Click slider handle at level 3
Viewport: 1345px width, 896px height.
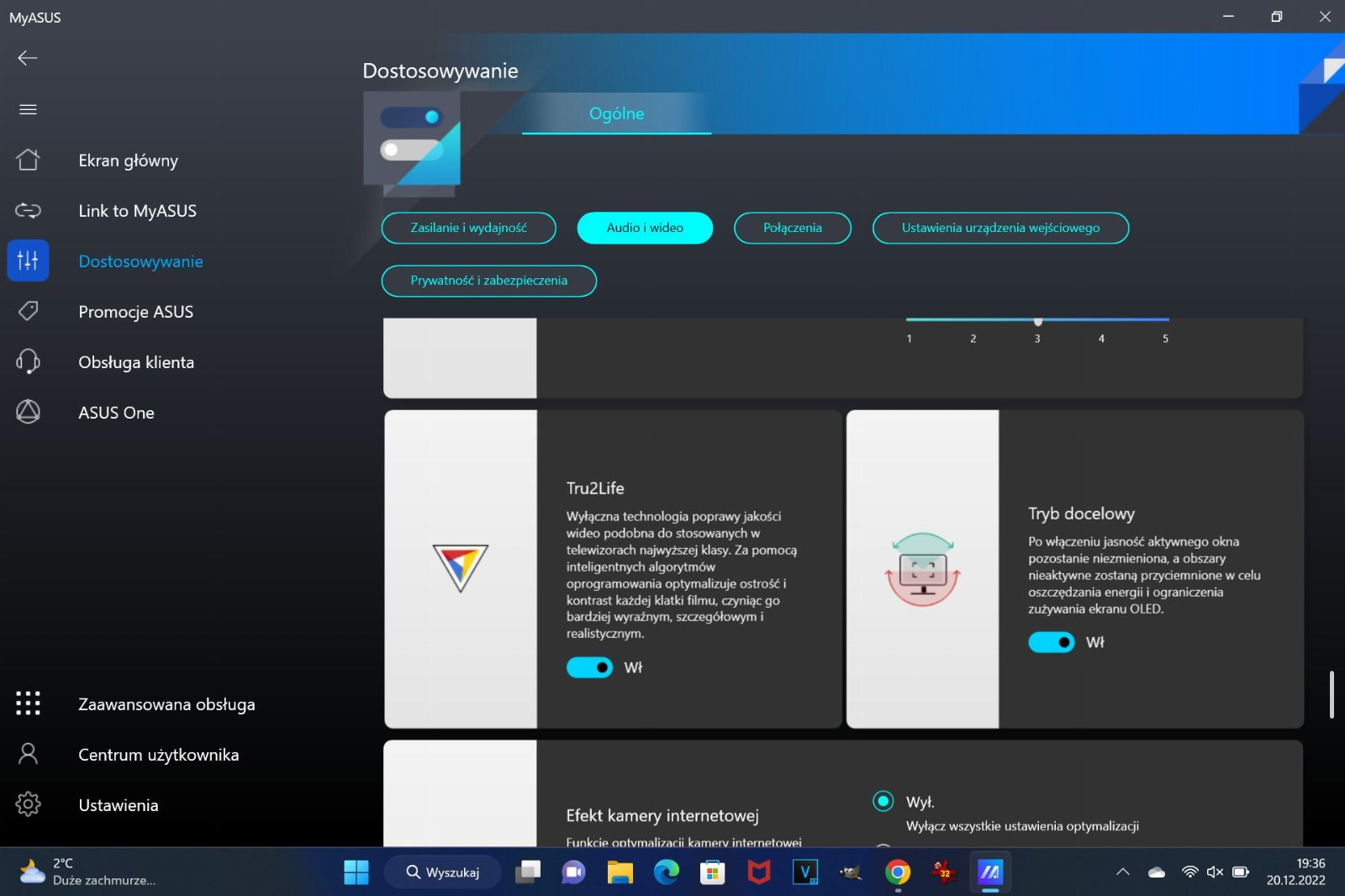pos(1038,321)
